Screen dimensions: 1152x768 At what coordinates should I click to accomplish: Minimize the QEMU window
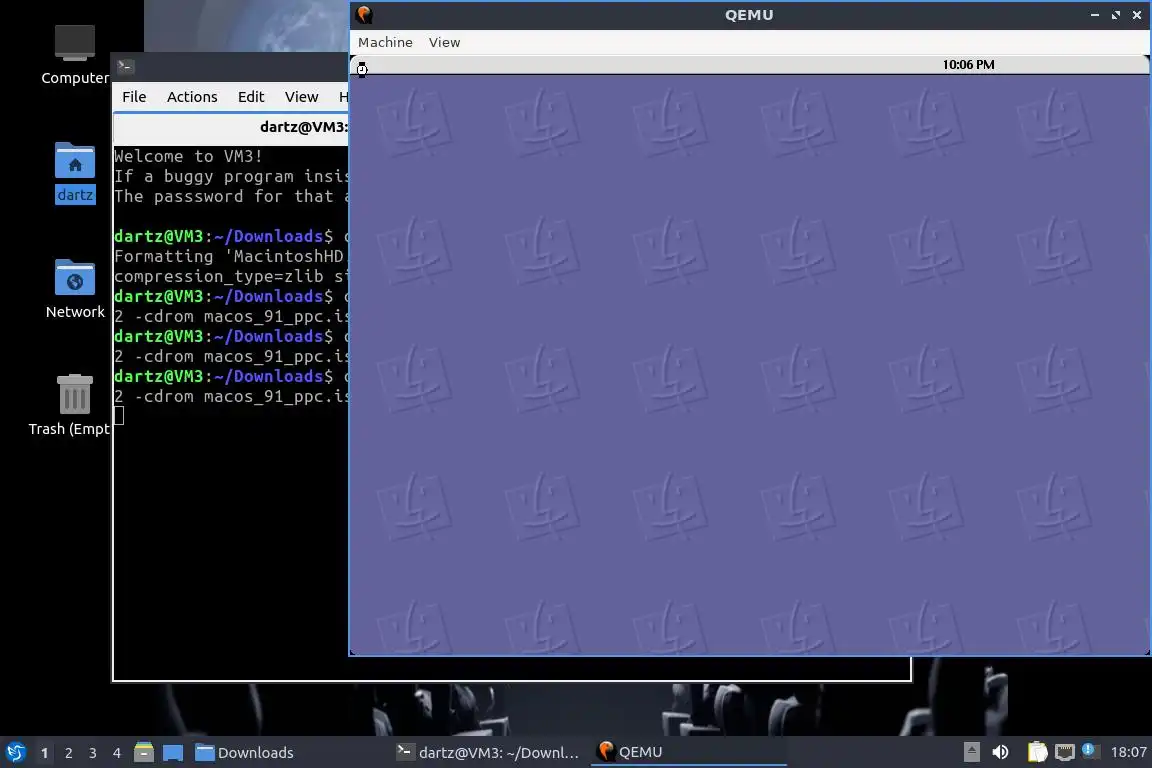tap(1095, 15)
